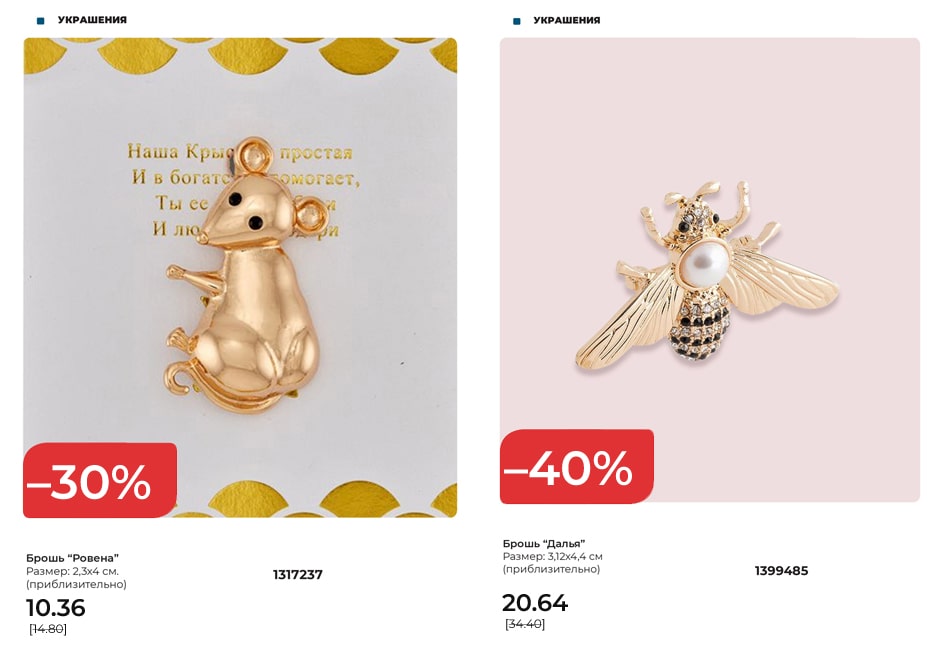Image resolution: width=948 pixels, height=656 pixels.
Task: Click the -40% discount badge
Action: pyautogui.click(x=576, y=467)
